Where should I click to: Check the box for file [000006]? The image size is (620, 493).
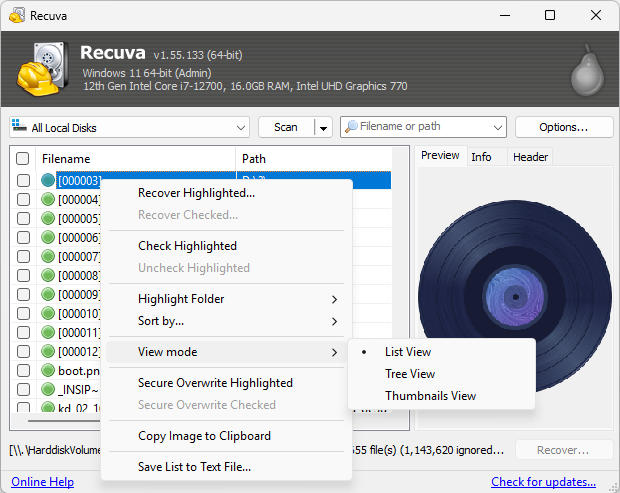click(23, 238)
